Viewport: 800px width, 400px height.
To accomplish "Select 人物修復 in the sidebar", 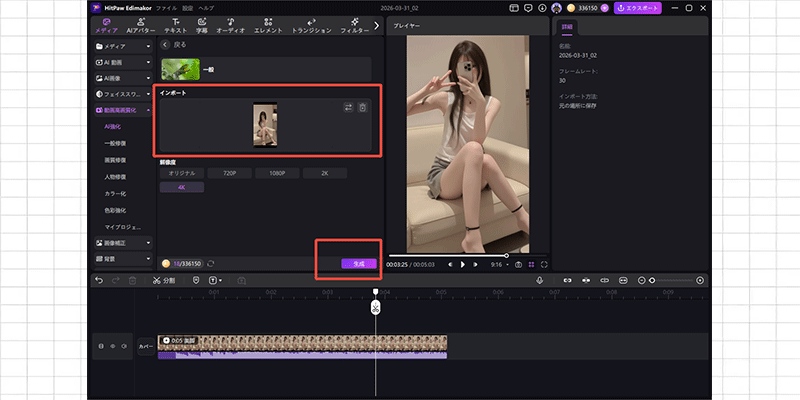I will 115,177.
